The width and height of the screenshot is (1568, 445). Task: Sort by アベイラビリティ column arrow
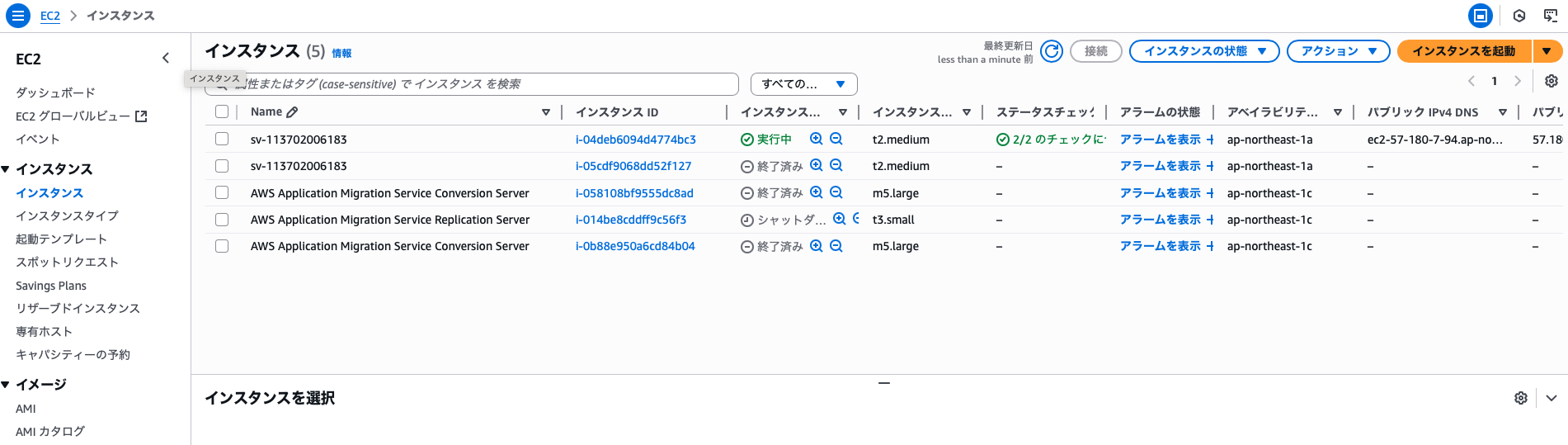pyautogui.click(x=1338, y=112)
